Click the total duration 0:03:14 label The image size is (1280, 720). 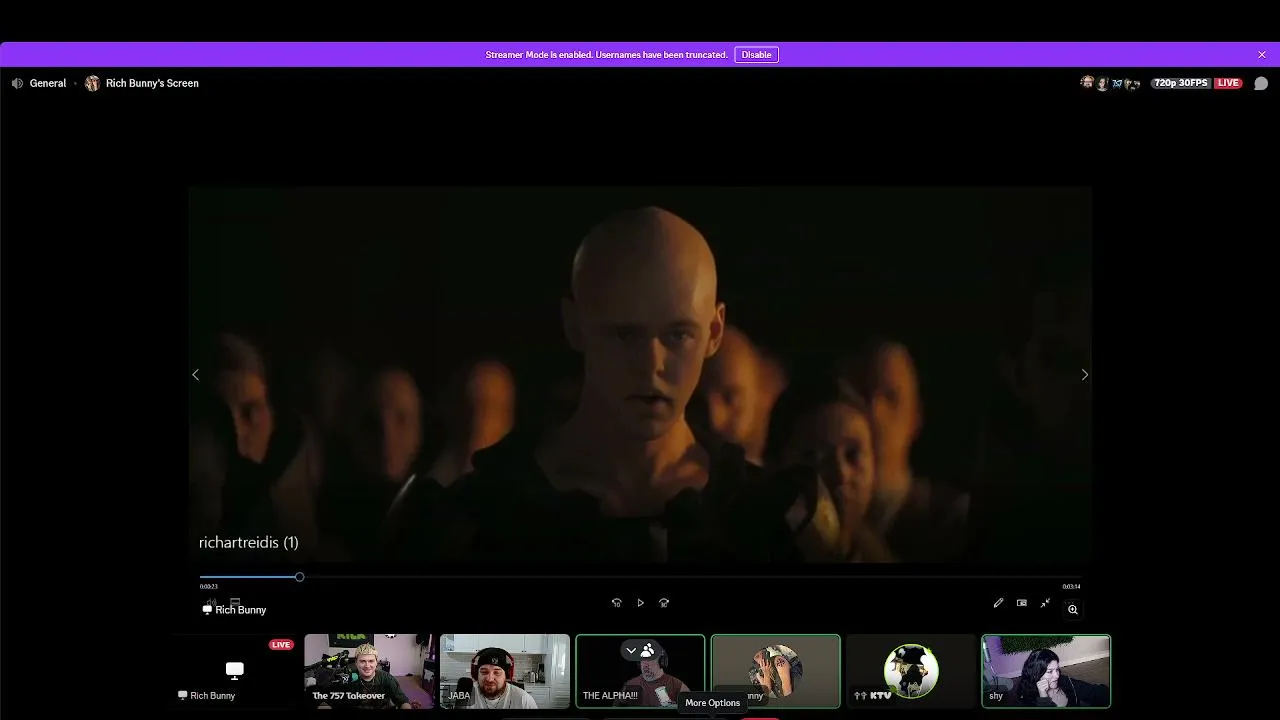click(1071, 587)
